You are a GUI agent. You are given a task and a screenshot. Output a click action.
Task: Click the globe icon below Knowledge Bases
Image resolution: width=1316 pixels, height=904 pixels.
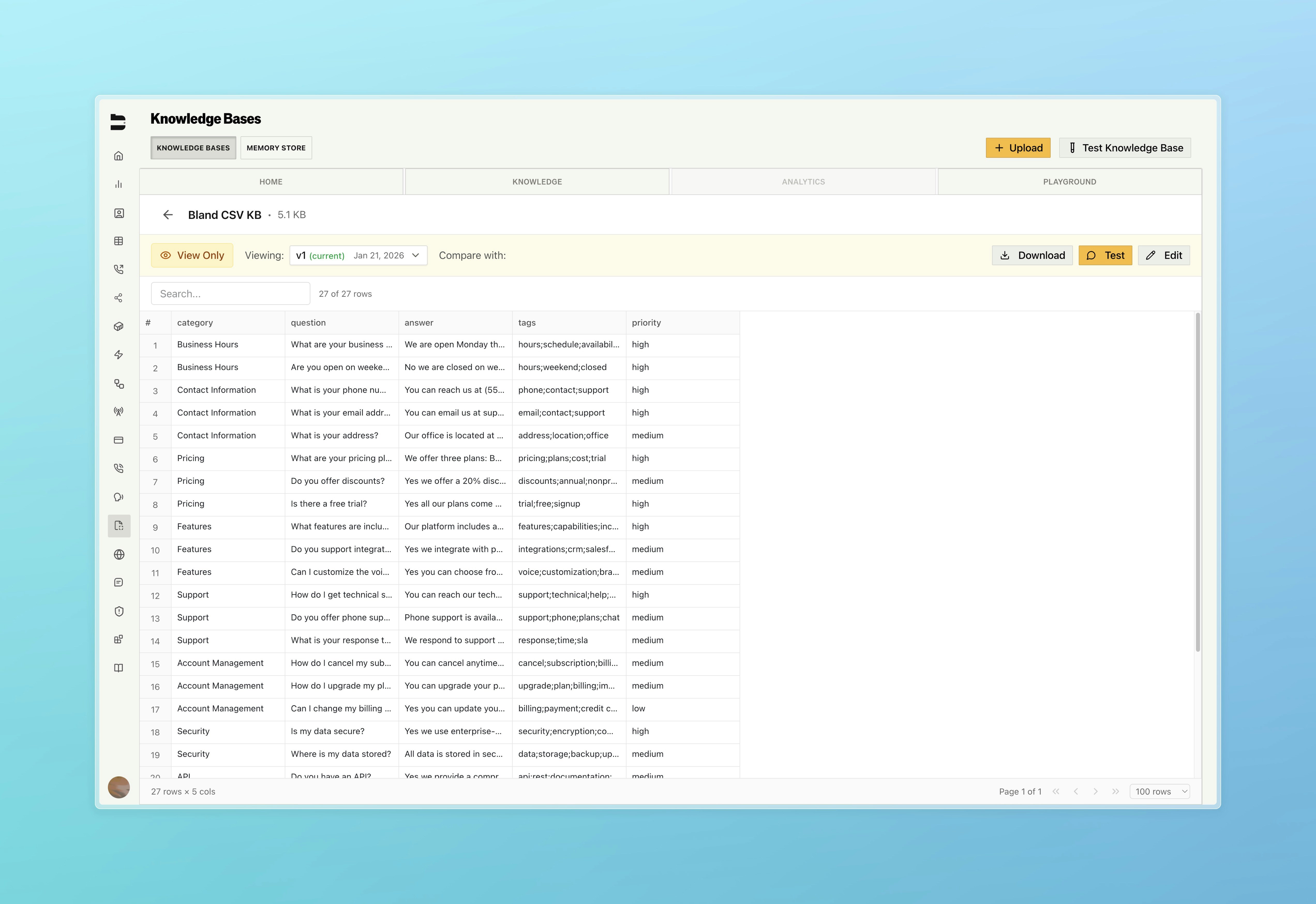click(119, 554)
